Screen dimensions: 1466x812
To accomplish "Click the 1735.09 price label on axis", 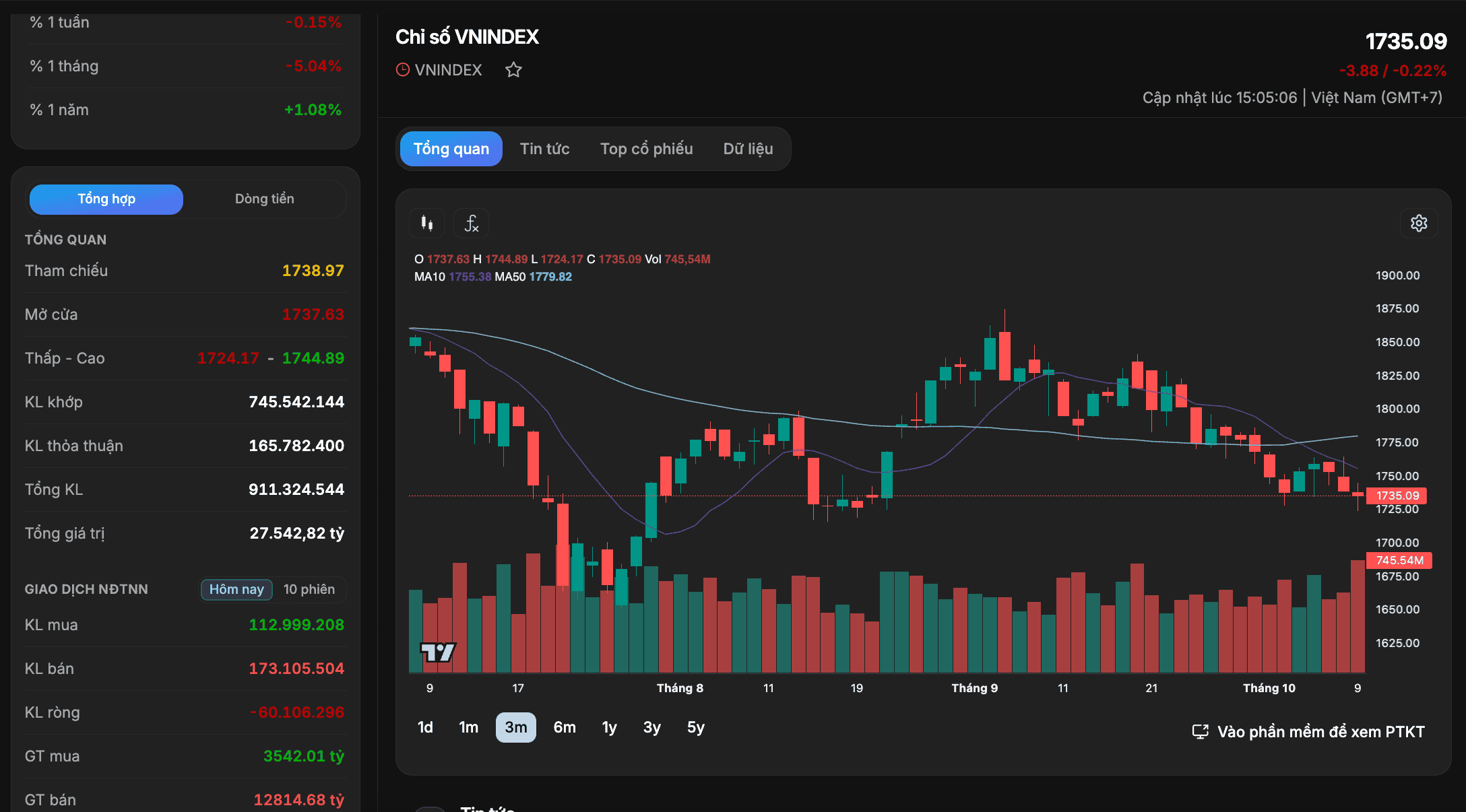I will click(x=1396, y=496).
